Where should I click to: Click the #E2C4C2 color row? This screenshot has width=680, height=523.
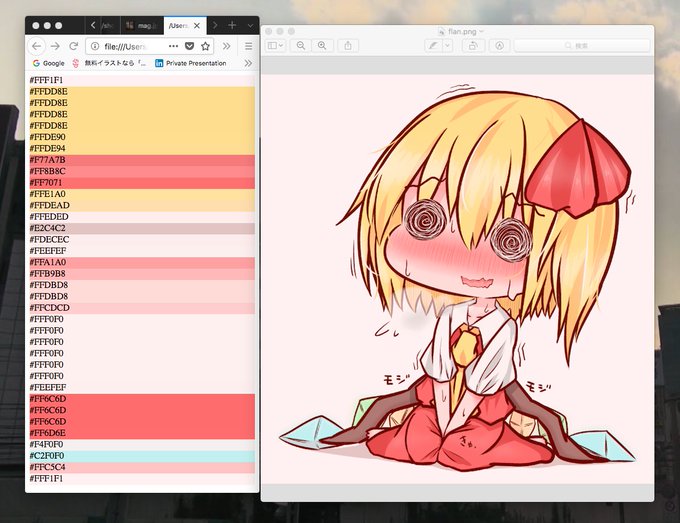[x=142, y=228]
